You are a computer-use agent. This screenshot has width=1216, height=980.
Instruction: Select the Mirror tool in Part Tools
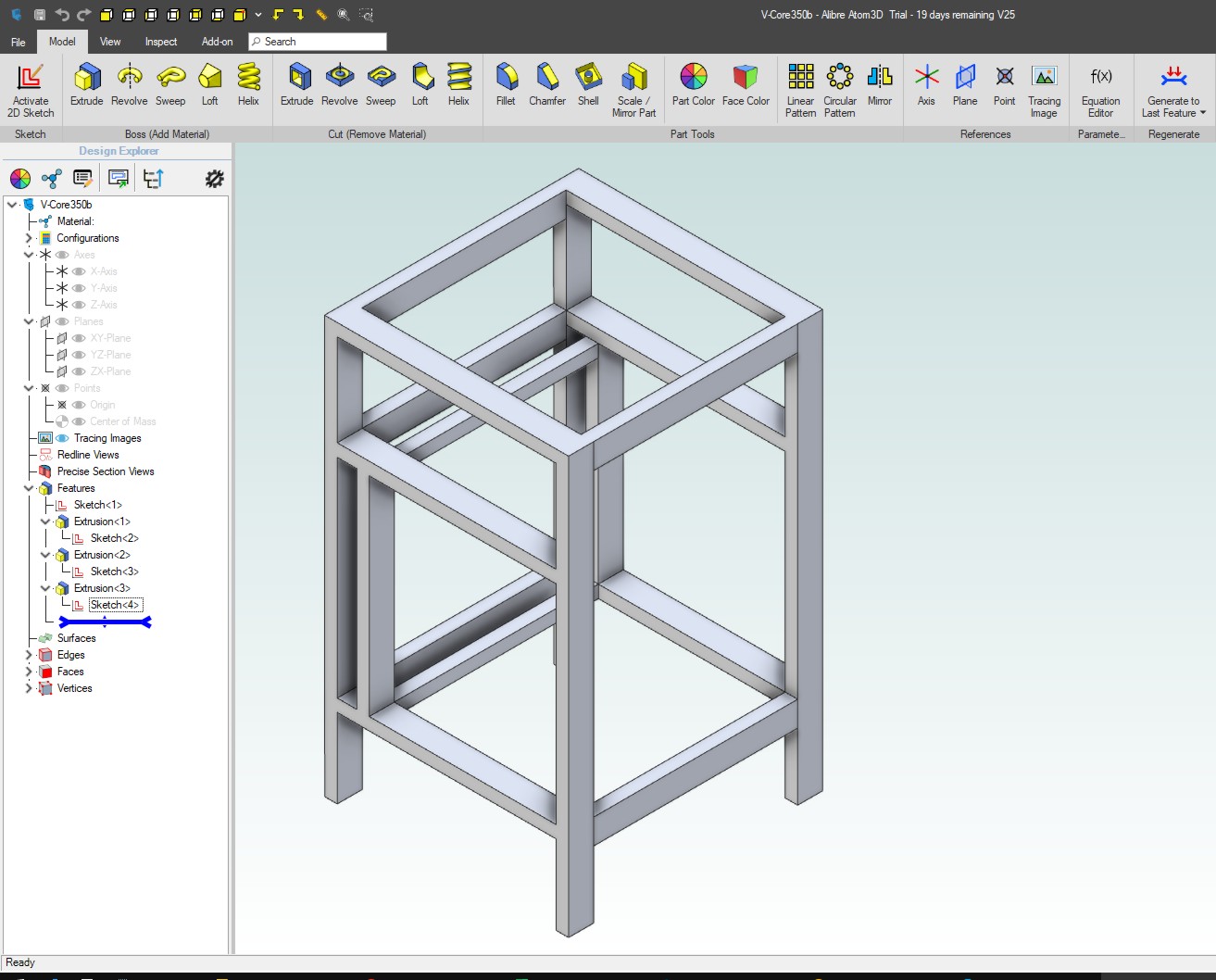879,86
